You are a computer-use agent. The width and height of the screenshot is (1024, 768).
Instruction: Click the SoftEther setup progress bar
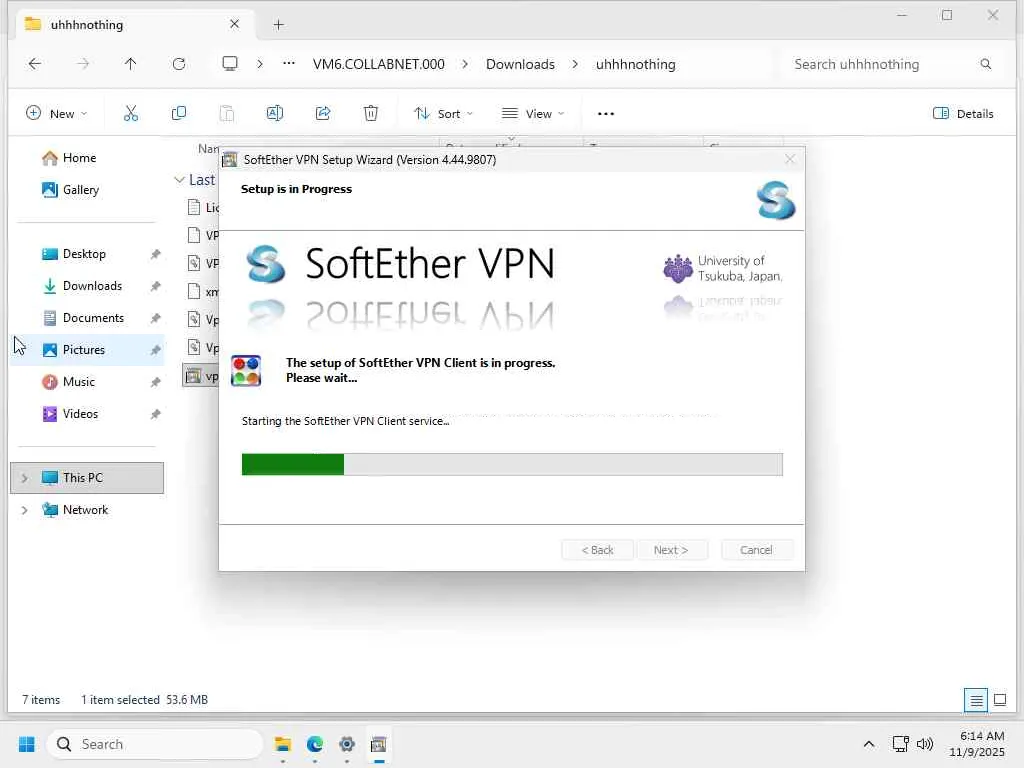[512, 464]
